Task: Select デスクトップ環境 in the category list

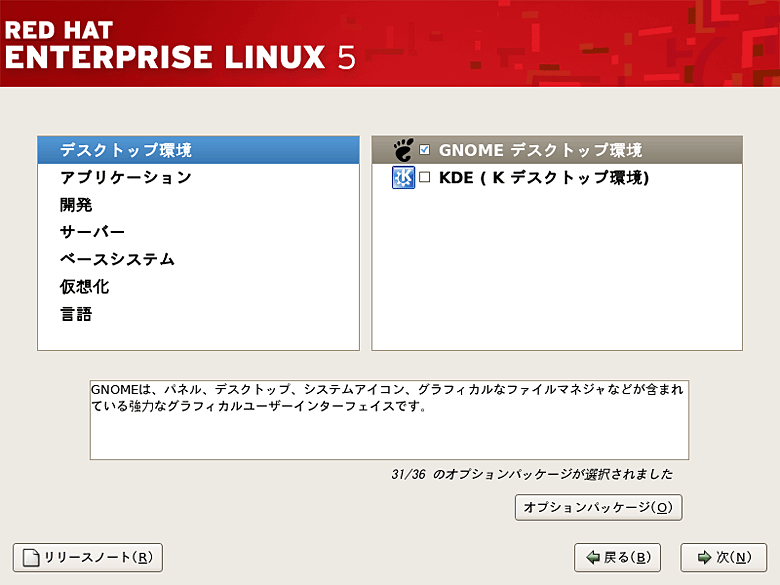Action: point(126,150)
